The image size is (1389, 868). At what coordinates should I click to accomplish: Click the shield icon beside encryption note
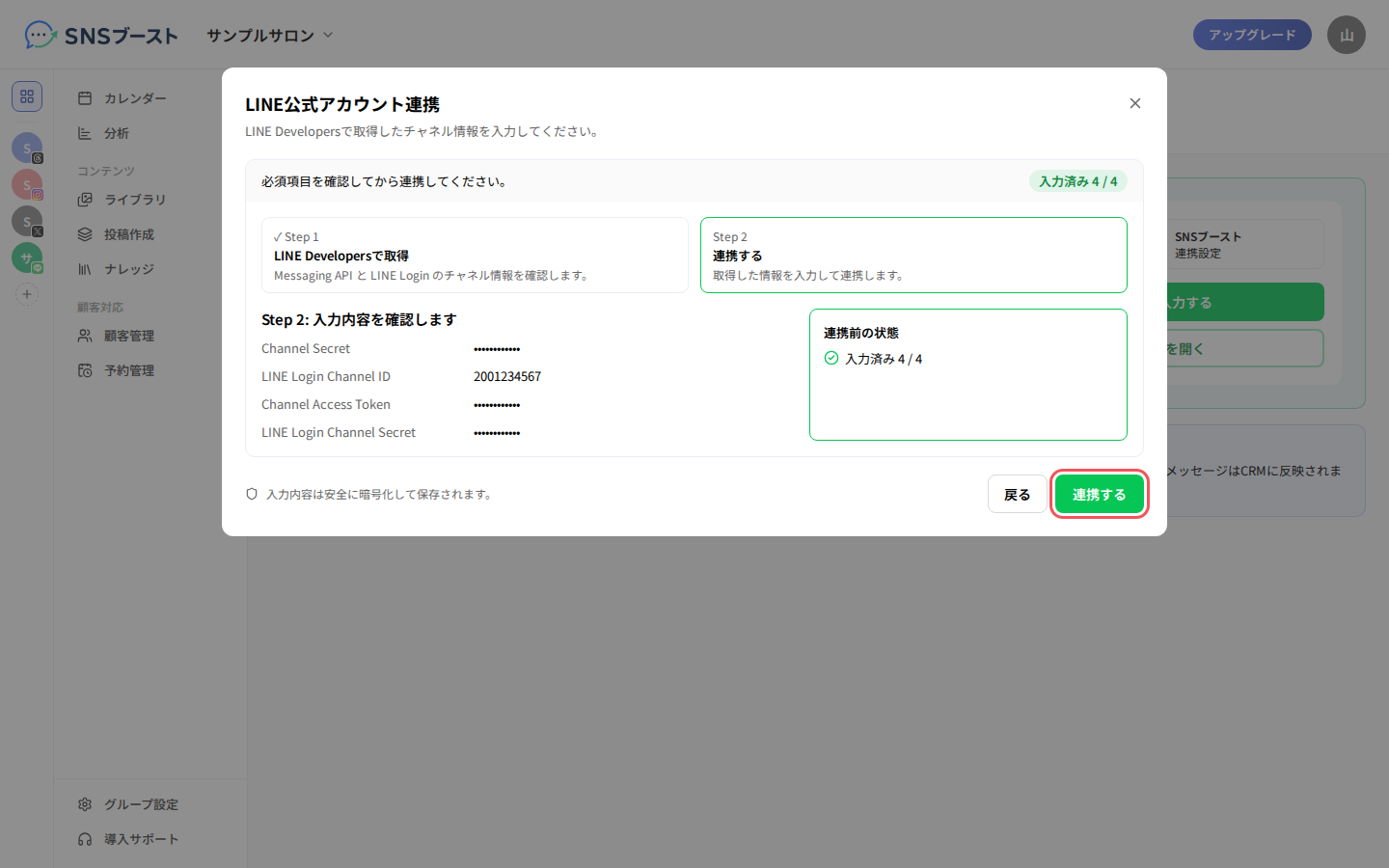(x=252, y=494)
